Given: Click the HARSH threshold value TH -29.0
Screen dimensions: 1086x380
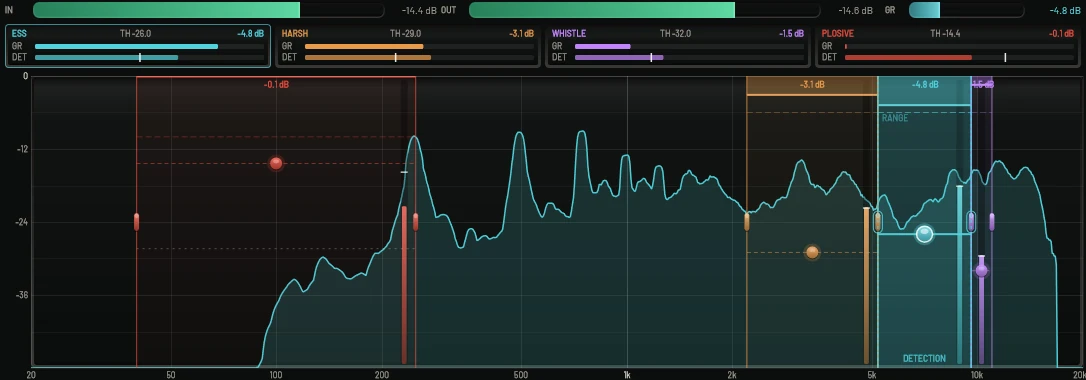Looking at the screenshot, I should (405, 33).
